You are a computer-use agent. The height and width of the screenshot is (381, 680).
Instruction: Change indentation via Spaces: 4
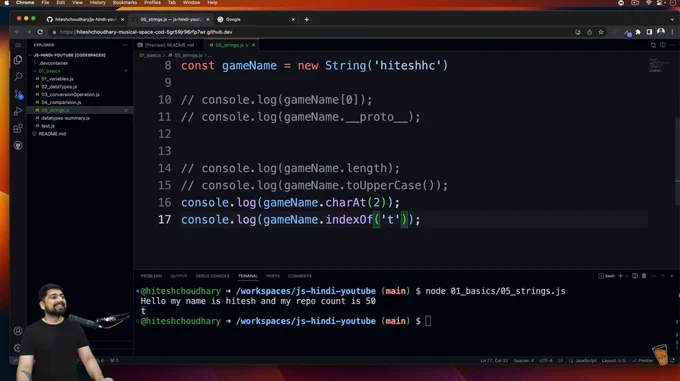tap(524, 361)
